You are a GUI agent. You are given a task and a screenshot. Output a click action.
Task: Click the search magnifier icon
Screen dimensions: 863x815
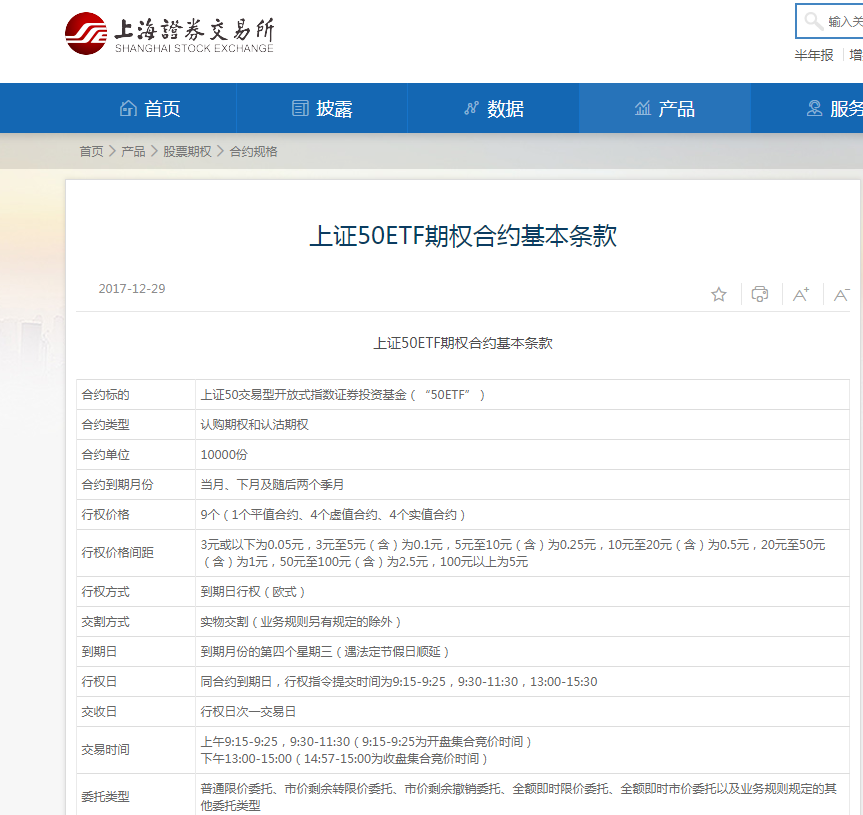(x=813, y=21)
